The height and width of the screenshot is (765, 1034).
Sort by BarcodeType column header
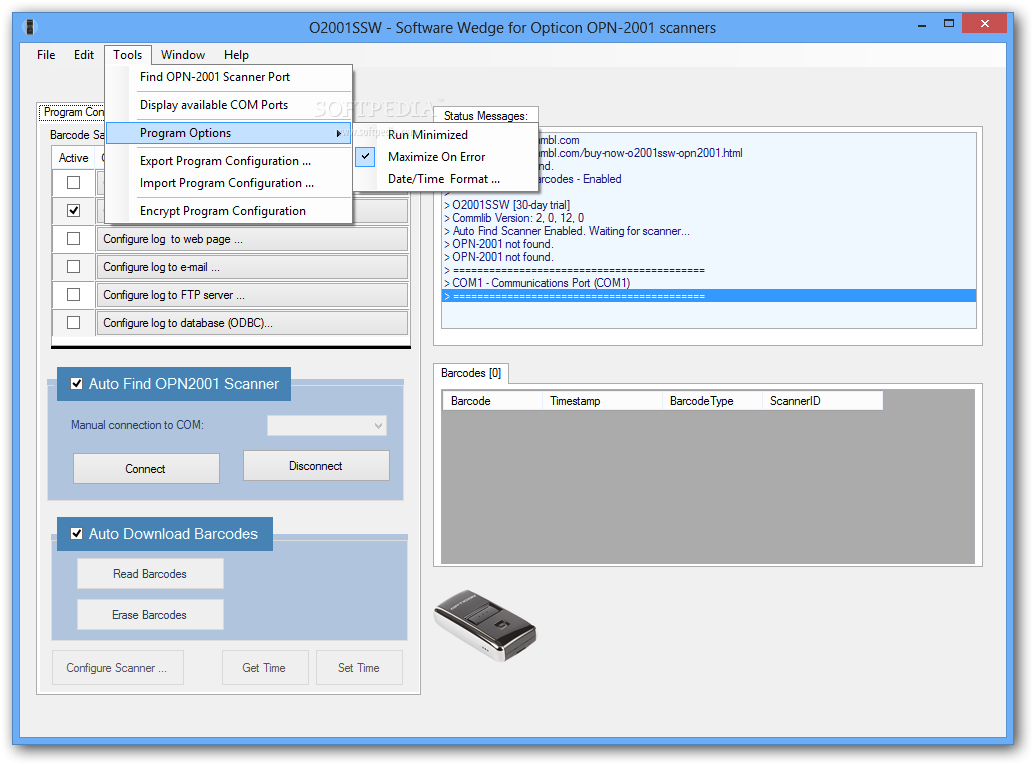[712, 401]
